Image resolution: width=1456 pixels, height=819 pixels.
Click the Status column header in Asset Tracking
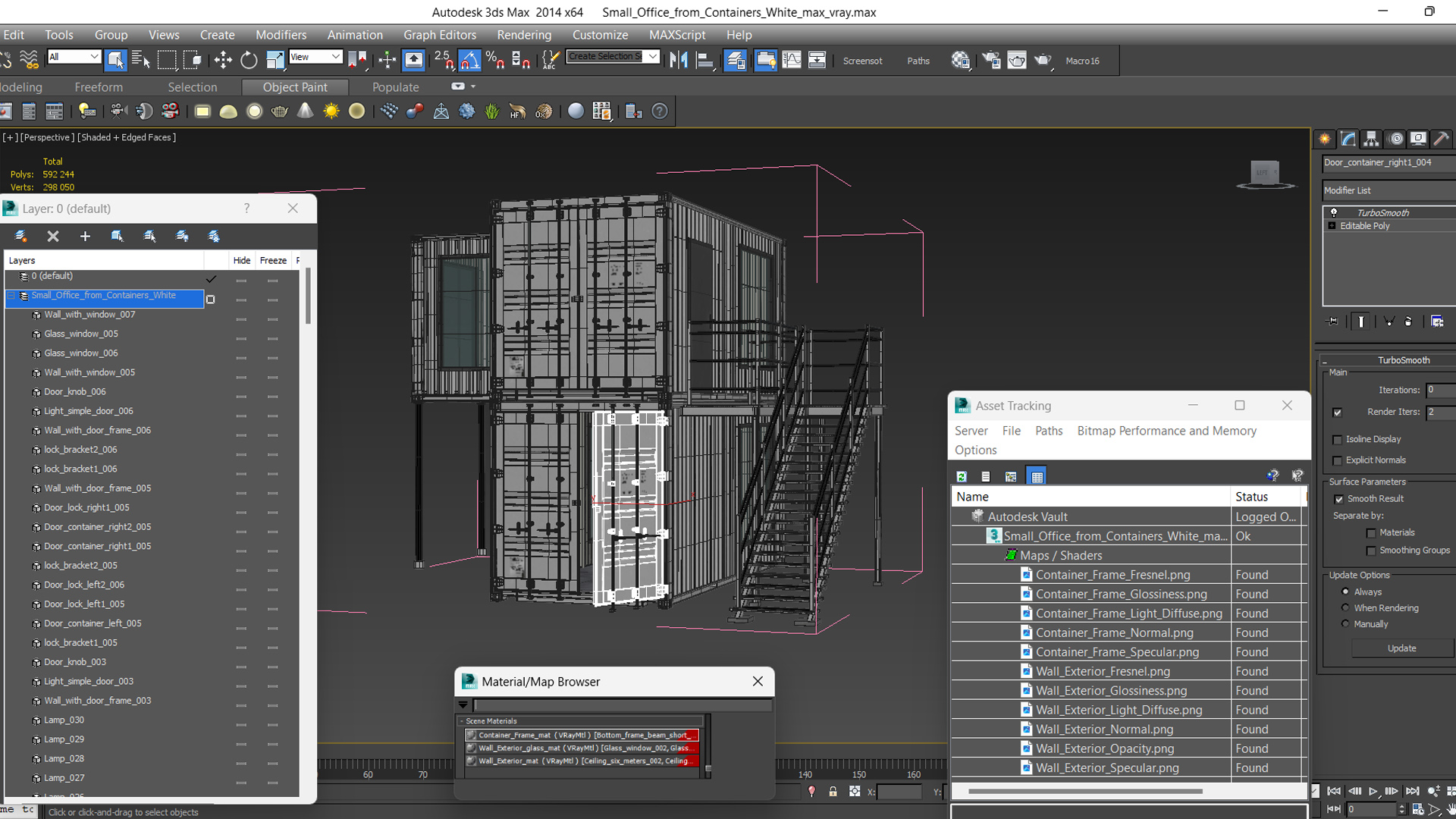click(1266, 497)
